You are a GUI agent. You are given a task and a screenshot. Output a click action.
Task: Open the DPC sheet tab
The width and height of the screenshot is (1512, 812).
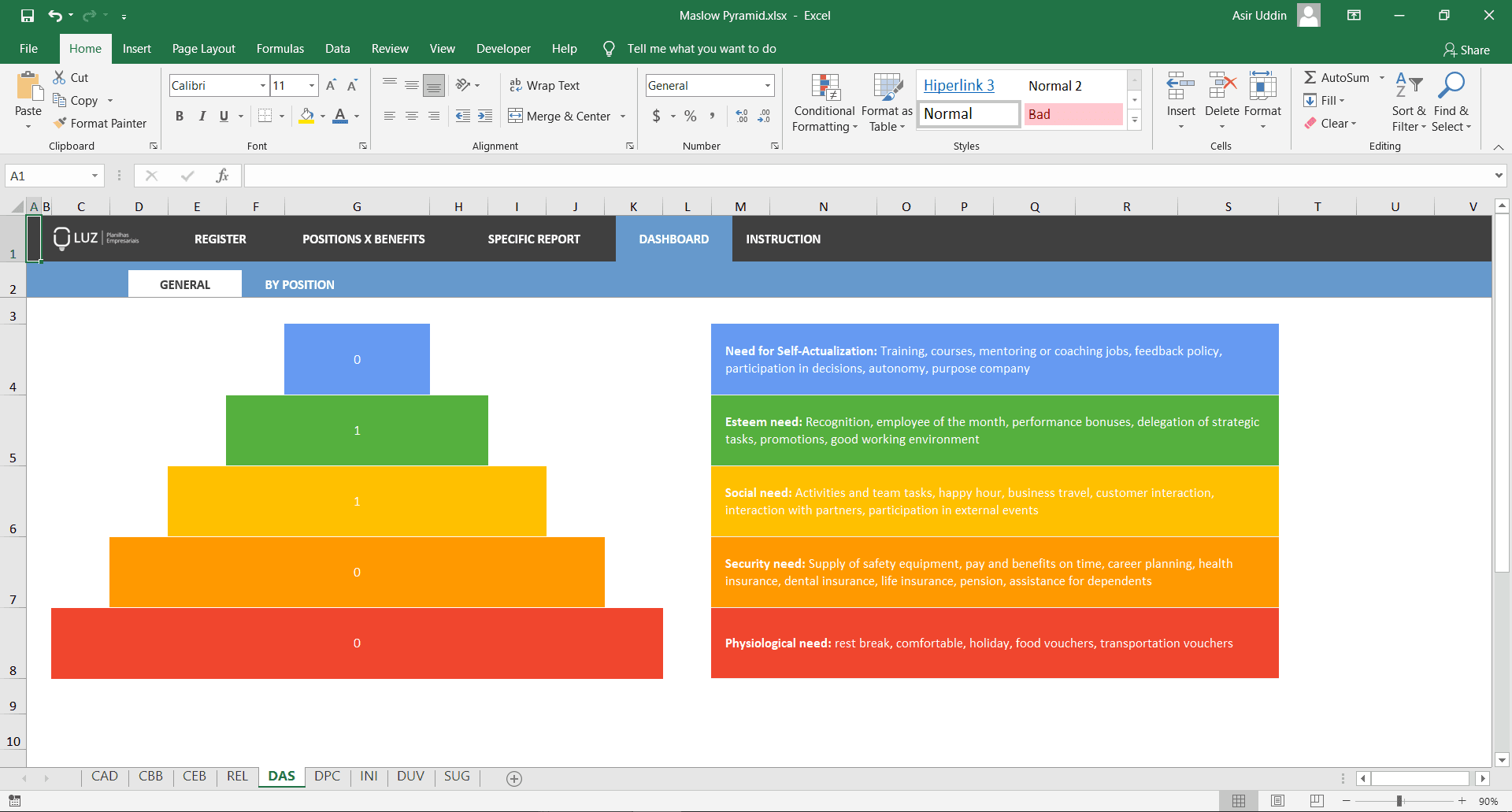[327, 777]
